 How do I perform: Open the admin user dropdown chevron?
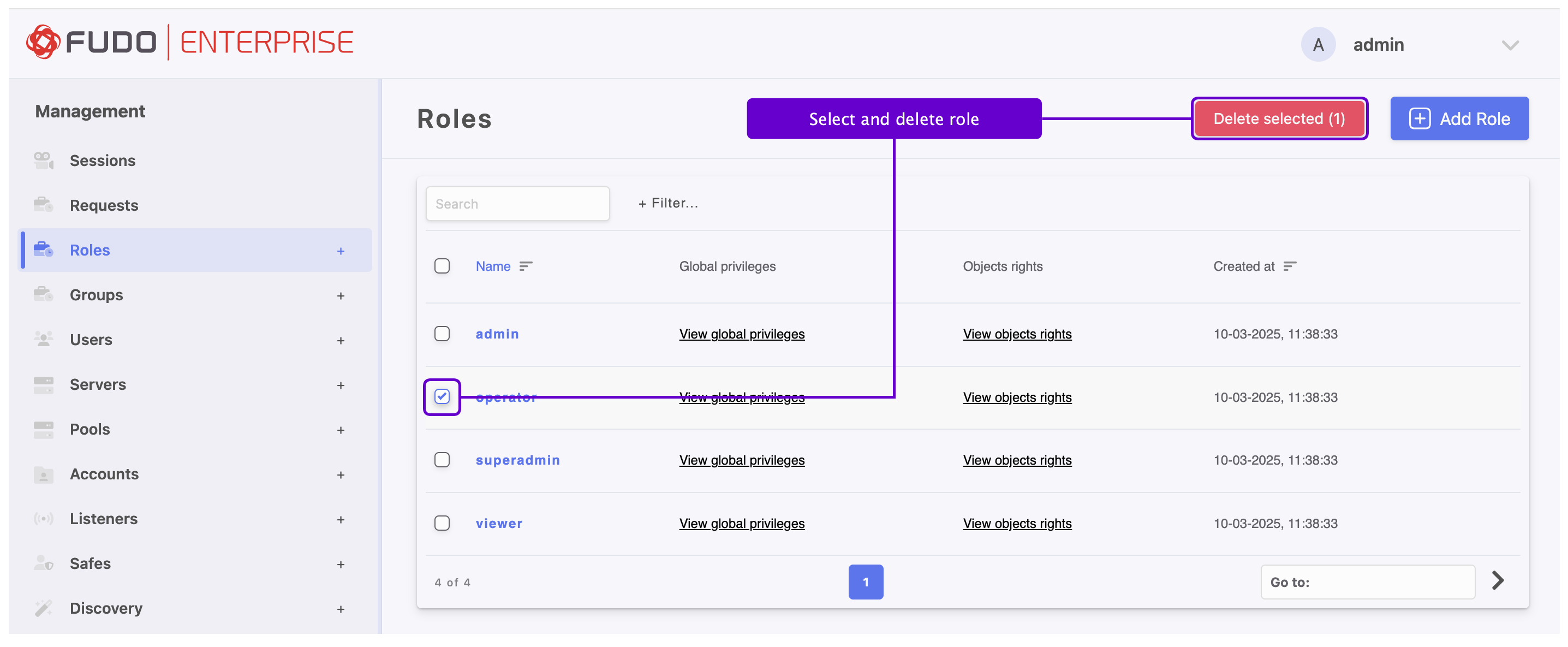(x=1510, y=45)
